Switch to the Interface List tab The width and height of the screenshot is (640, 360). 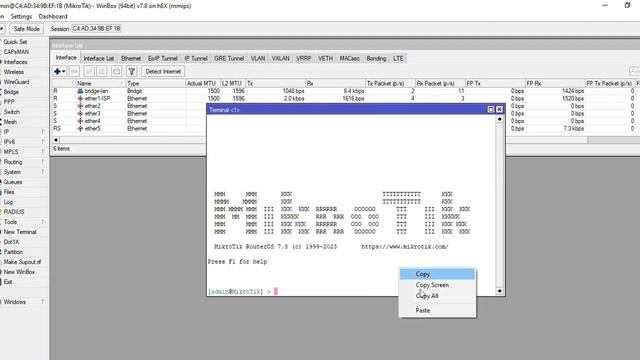[99, 58]
